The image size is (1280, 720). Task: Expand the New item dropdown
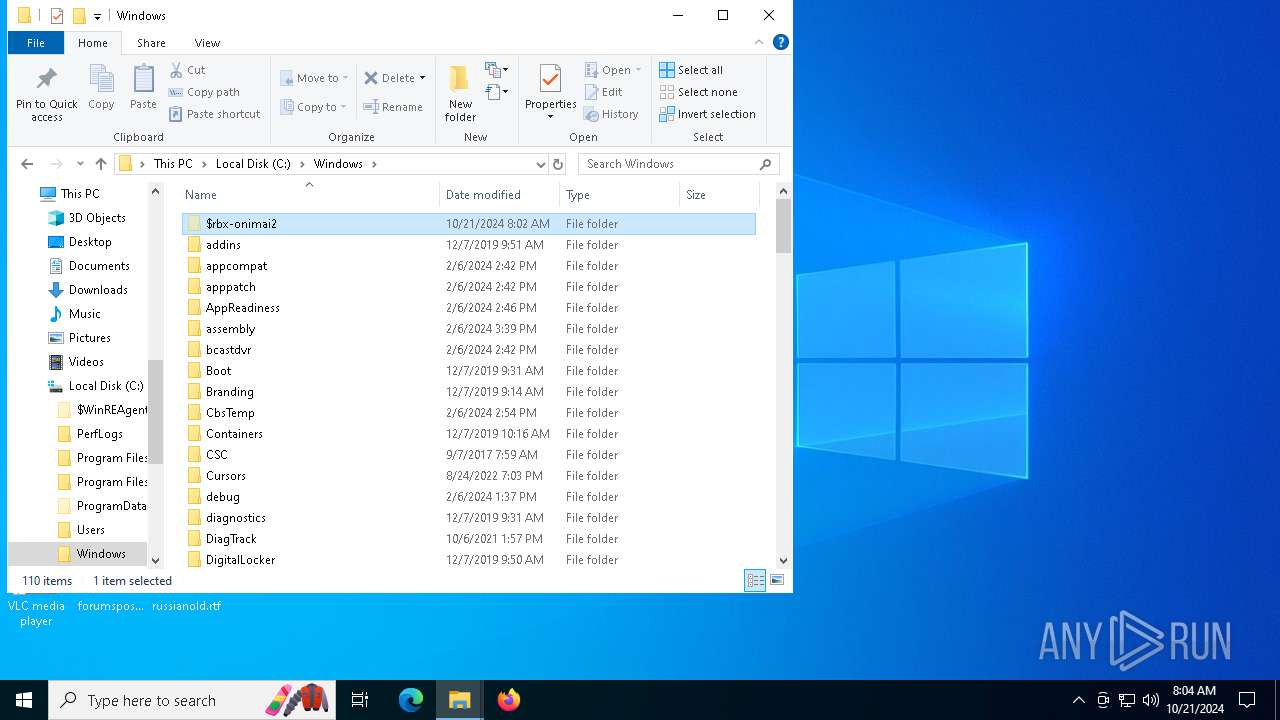point(497,70)
